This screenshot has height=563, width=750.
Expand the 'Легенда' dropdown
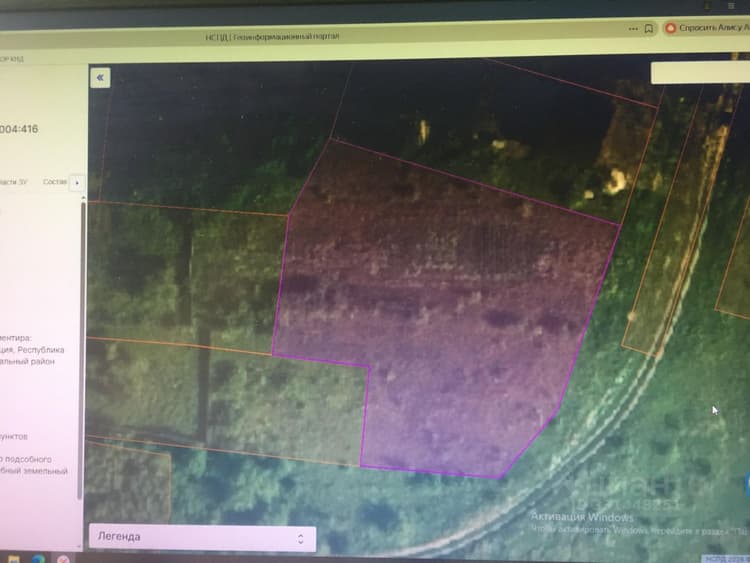[x=202, y=537]
